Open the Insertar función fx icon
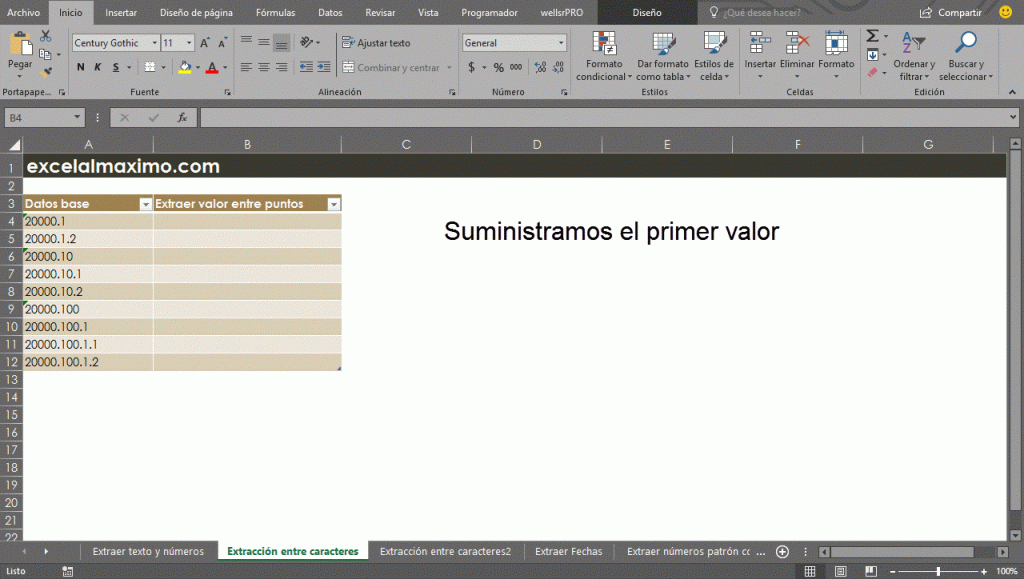Viewport: 1024px width, 579px height. pyautogui.click(x=182, y=117)
